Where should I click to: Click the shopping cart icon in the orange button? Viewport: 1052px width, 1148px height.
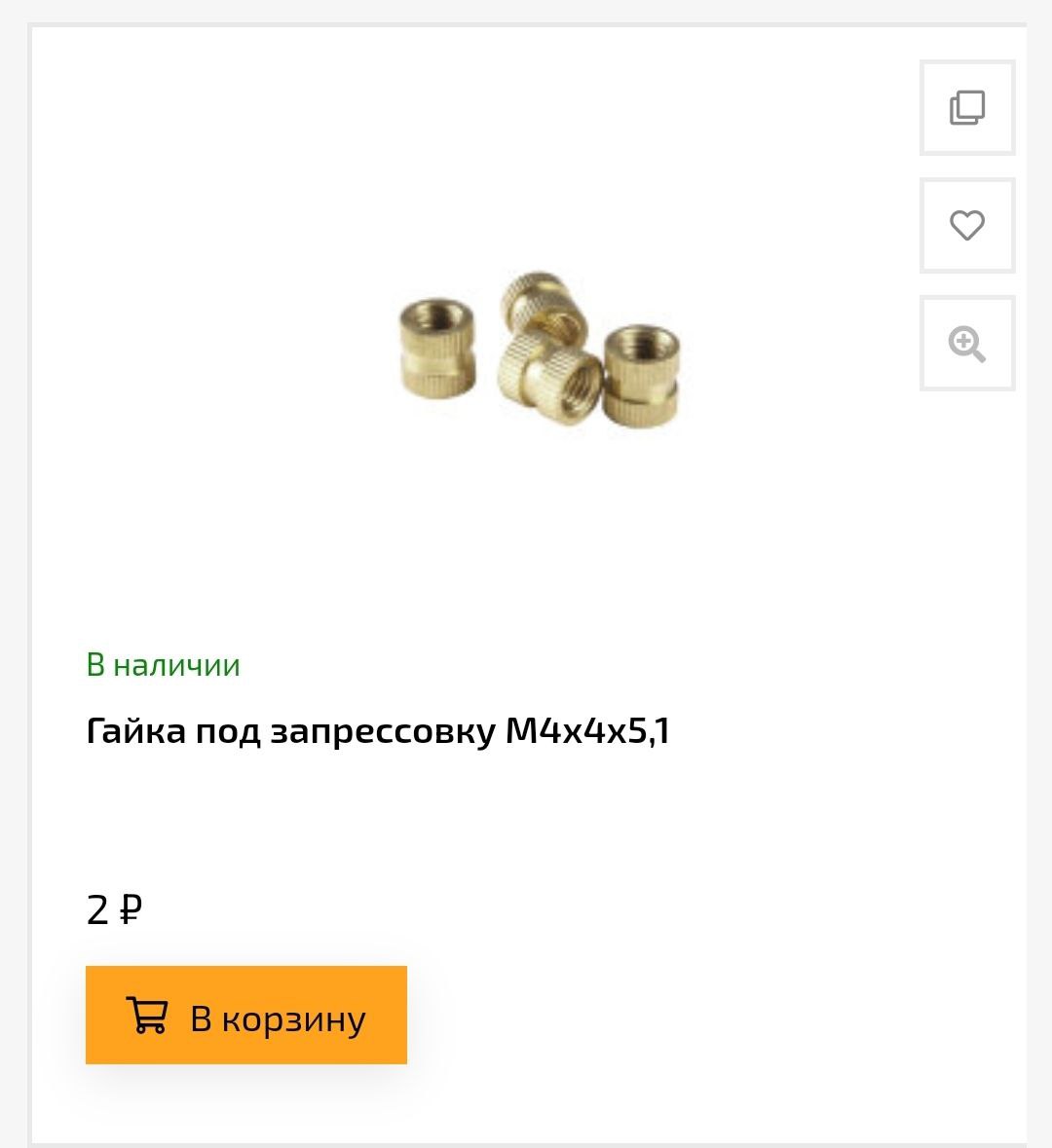pyautogui.click(x=147, y=1015)
